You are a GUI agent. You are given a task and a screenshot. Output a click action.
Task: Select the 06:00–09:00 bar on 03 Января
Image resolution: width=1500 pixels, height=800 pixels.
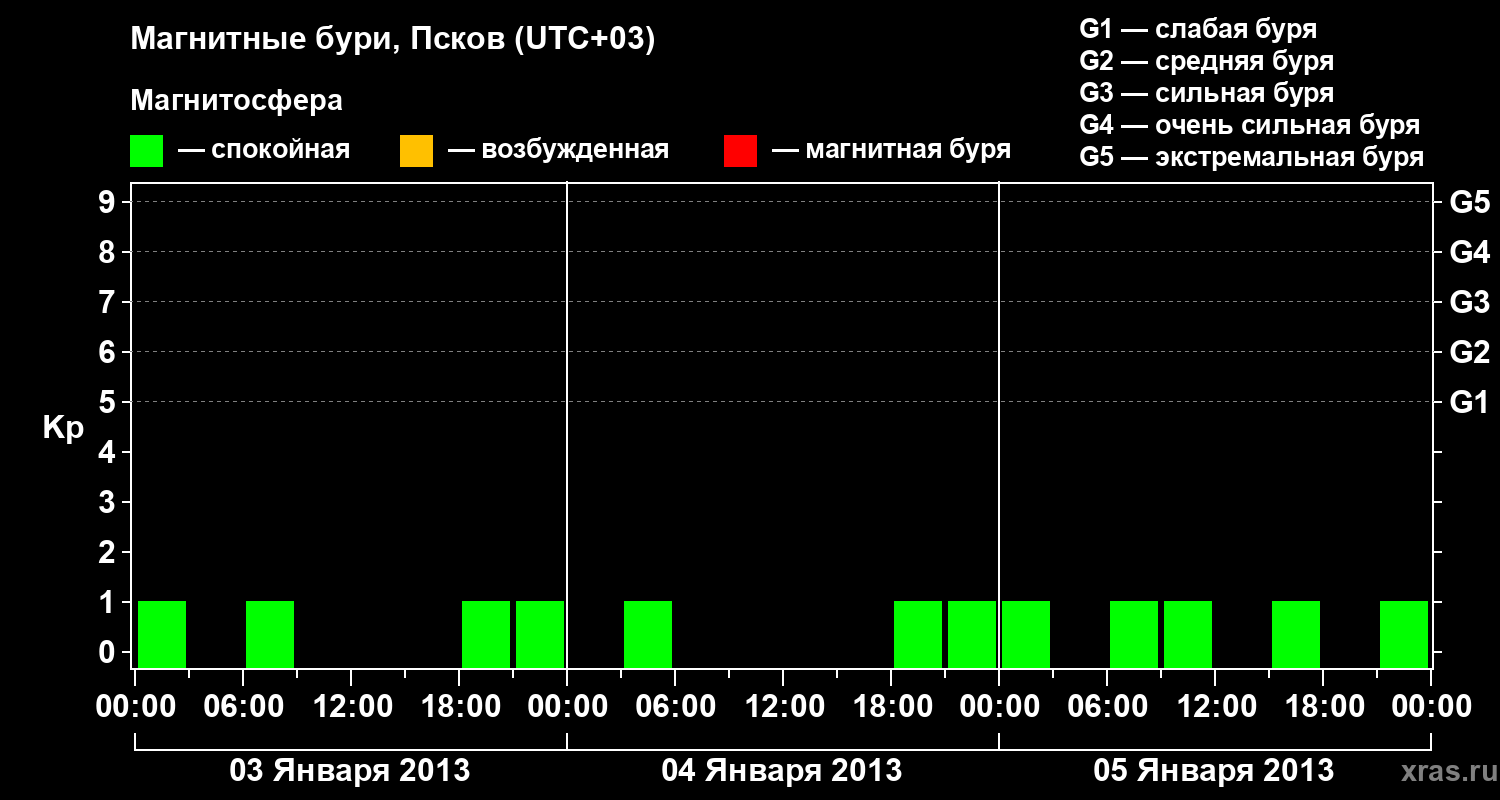tap(270, 634)
